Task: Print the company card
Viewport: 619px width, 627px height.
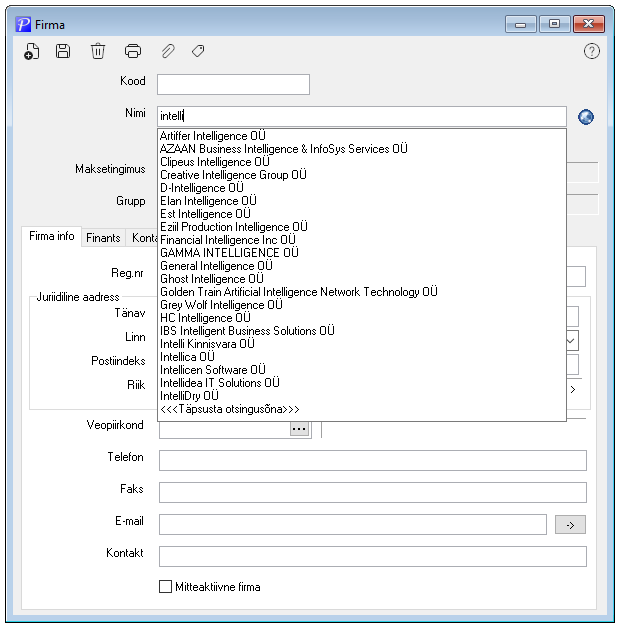Action: tap(133, 51)
